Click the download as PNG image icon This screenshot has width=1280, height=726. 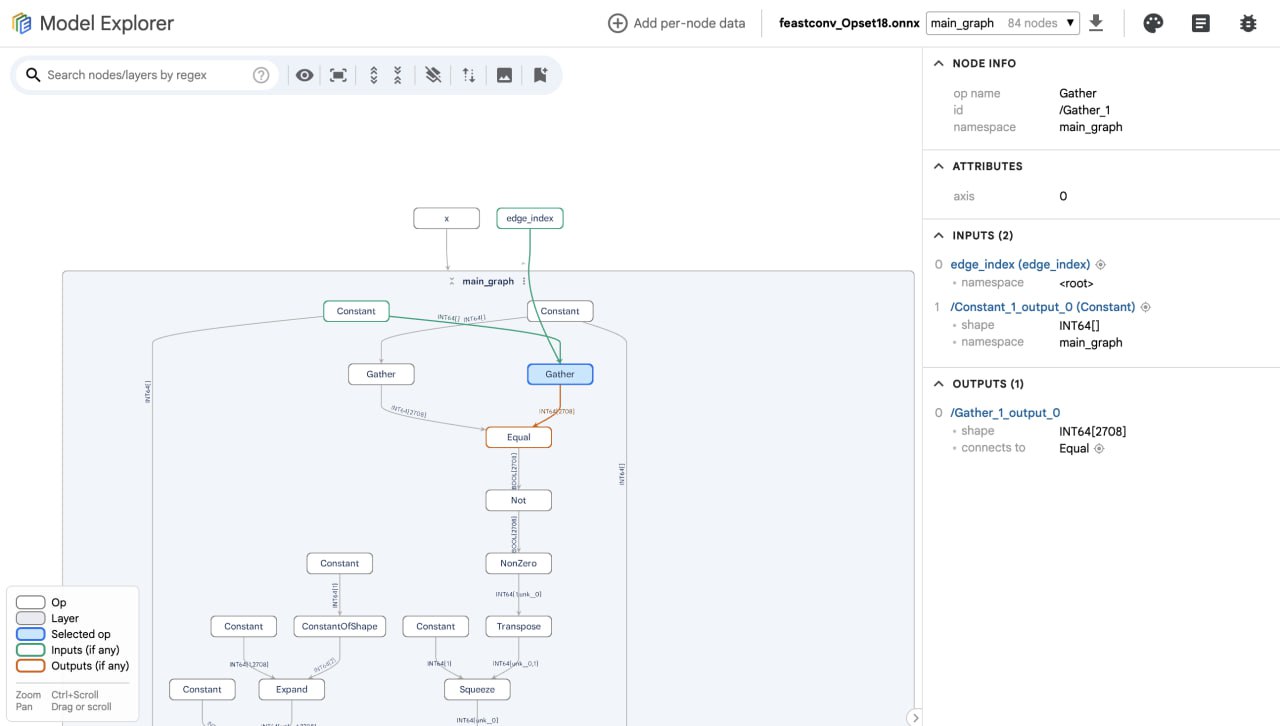click(504, 75)
